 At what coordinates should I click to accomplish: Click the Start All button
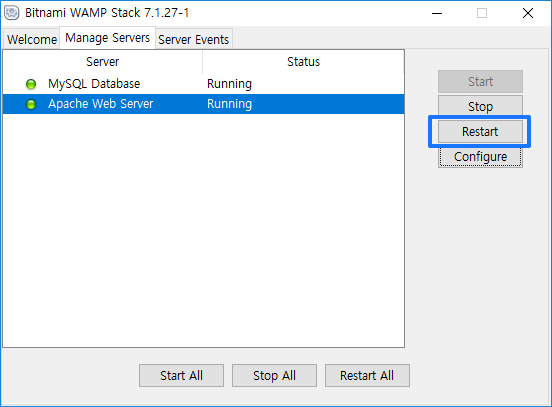181,375
